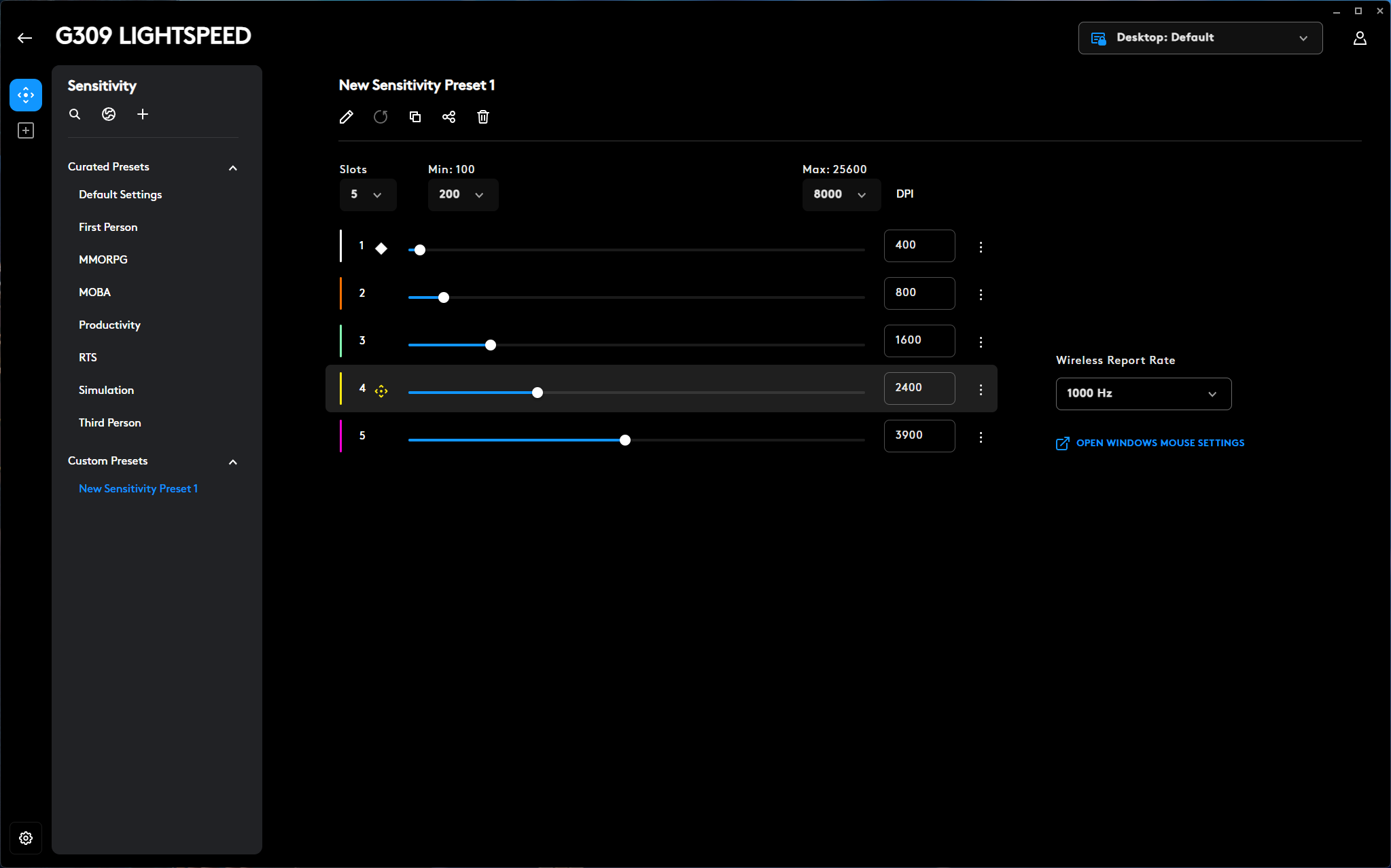Viewport: 1391px width, 868px height.
Task: Select the MMORPG preset
Action: (x=103, y=260)
